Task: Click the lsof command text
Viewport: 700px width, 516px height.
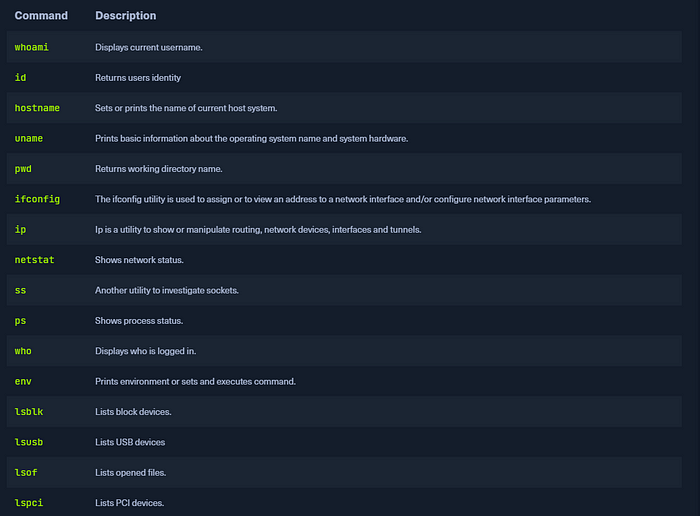Action: pos(26,472)
